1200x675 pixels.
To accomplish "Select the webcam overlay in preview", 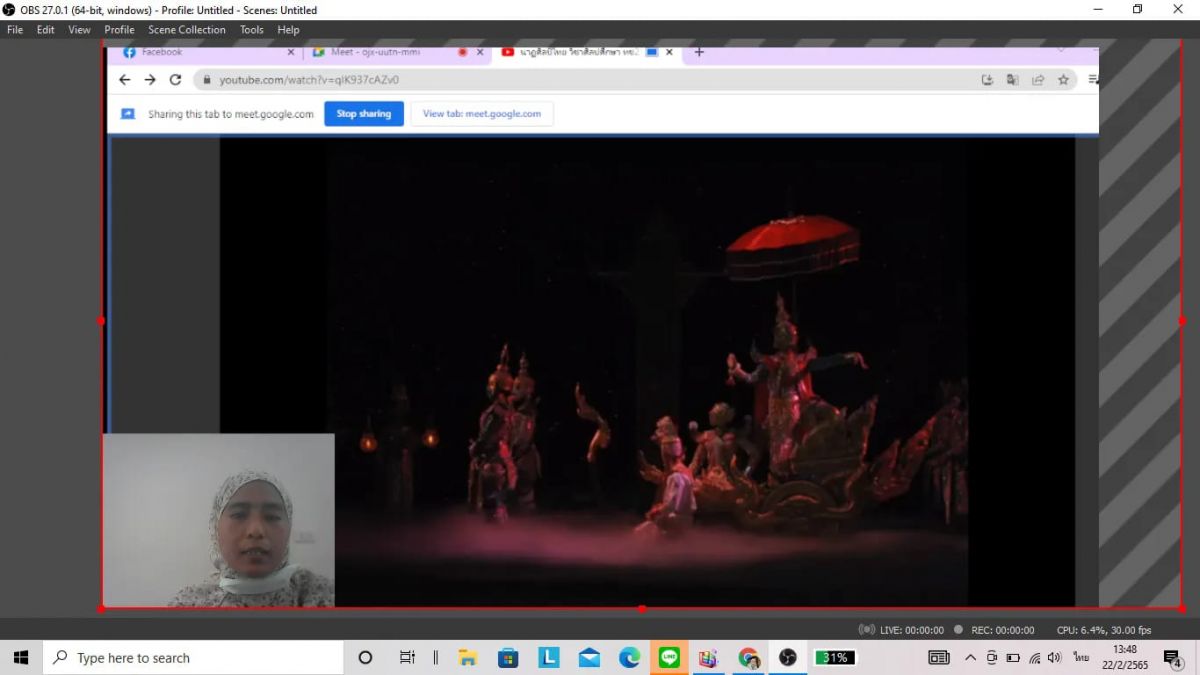I will (x=218, y=520).
